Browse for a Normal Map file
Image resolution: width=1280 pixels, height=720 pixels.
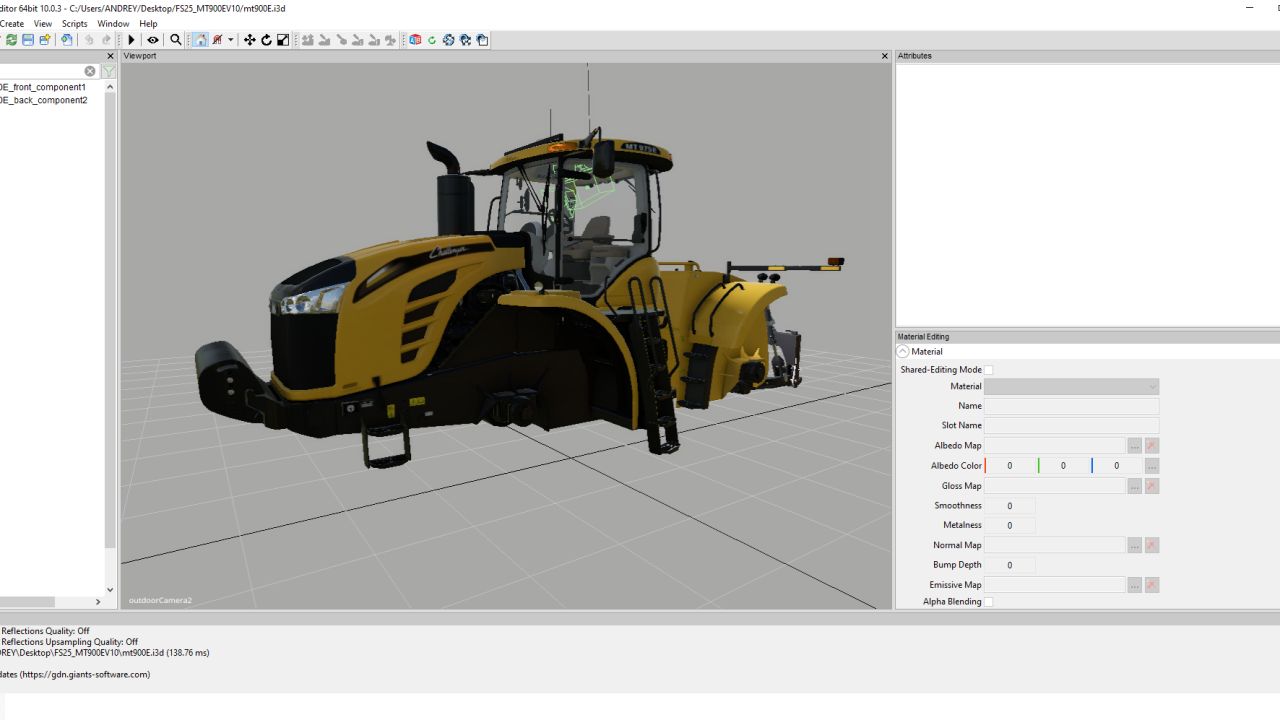1134,545
